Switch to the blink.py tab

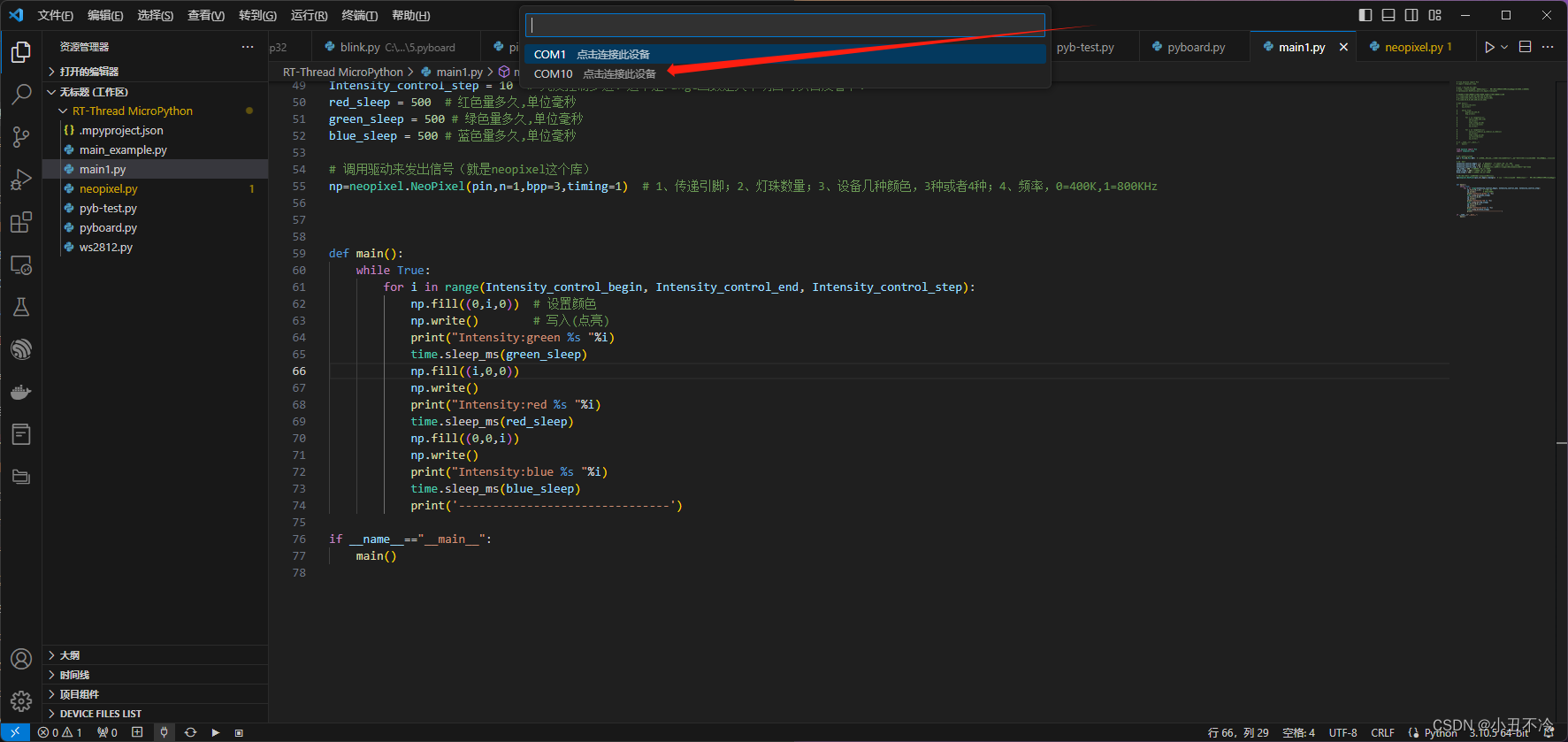pyautogui.click(x=396, y=47)
